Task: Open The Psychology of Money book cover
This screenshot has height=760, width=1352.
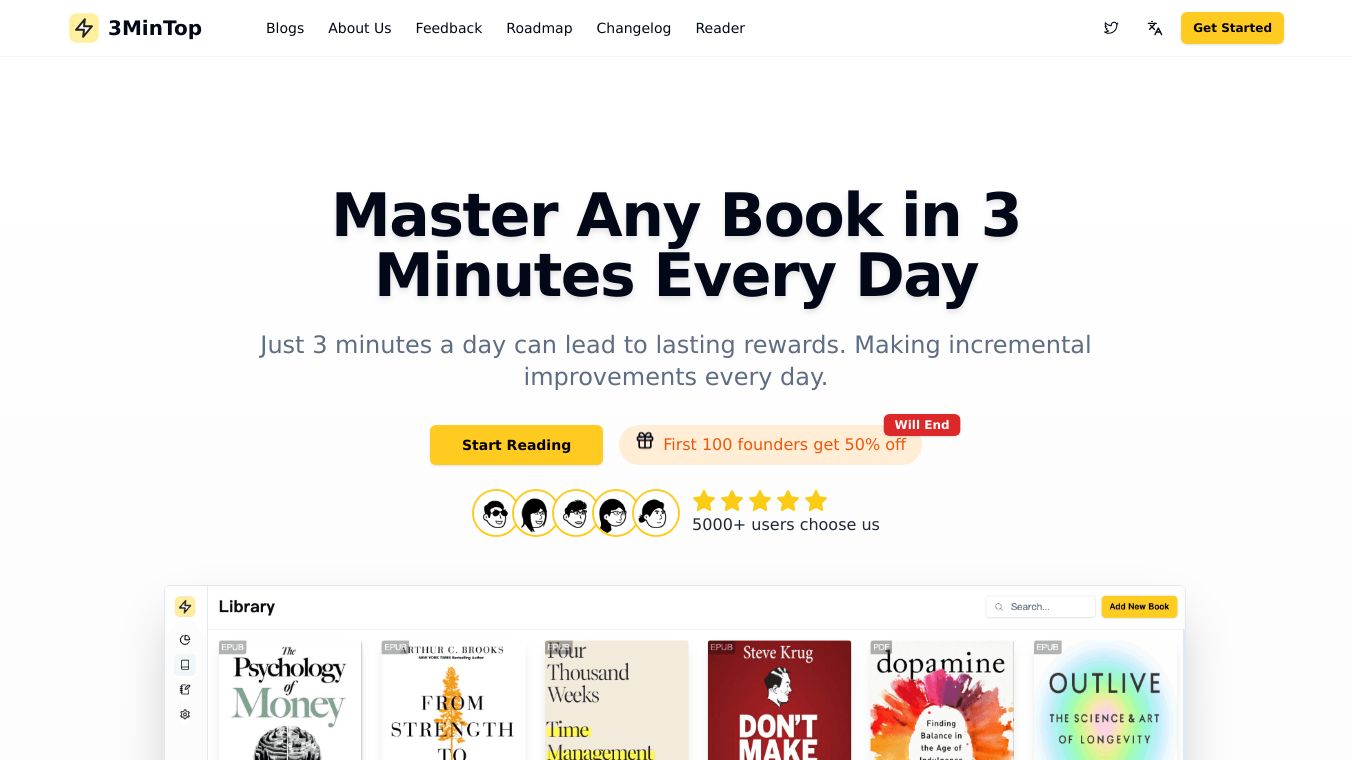Action: coord(290,700)
